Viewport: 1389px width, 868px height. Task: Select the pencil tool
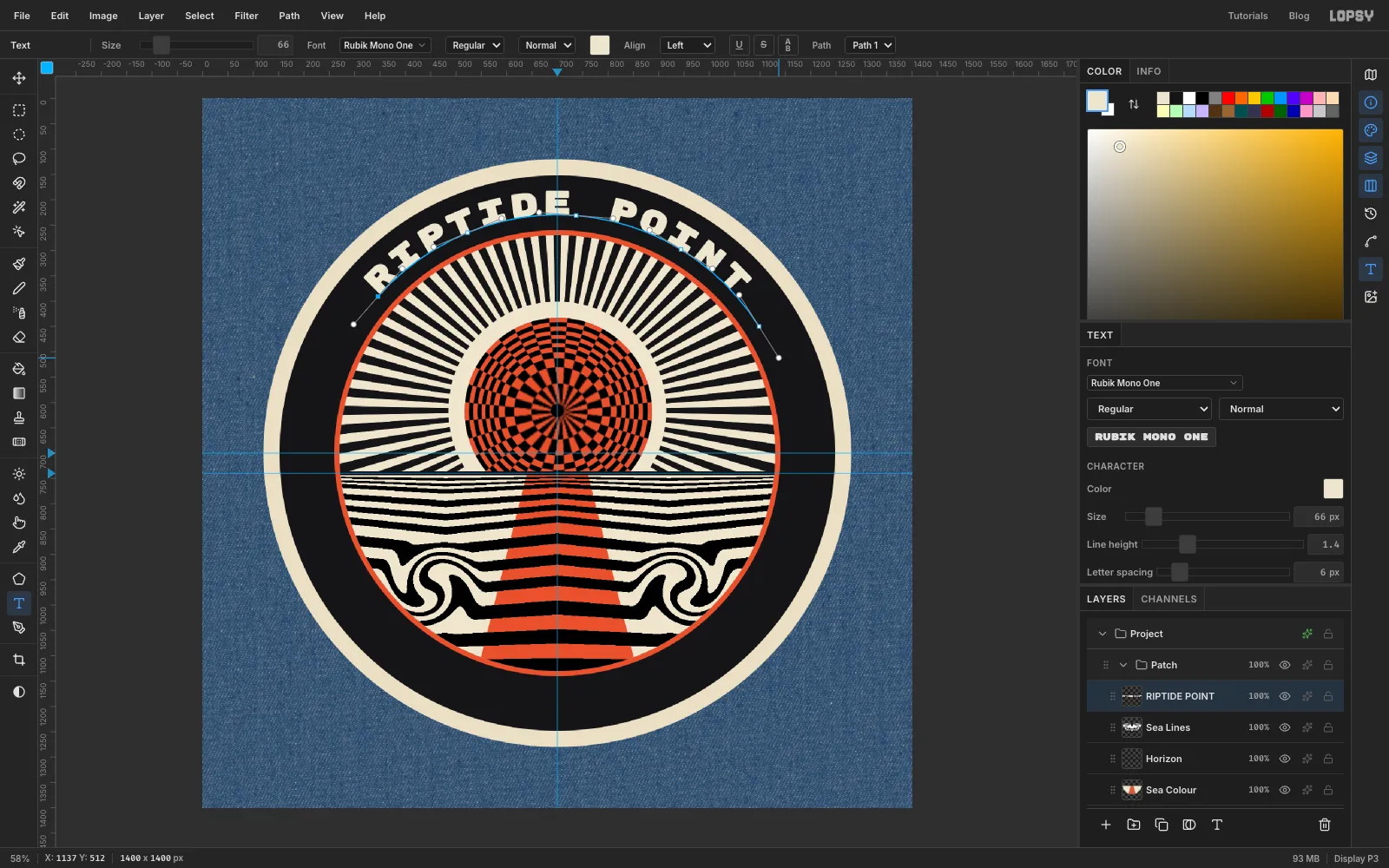point(19,288)
